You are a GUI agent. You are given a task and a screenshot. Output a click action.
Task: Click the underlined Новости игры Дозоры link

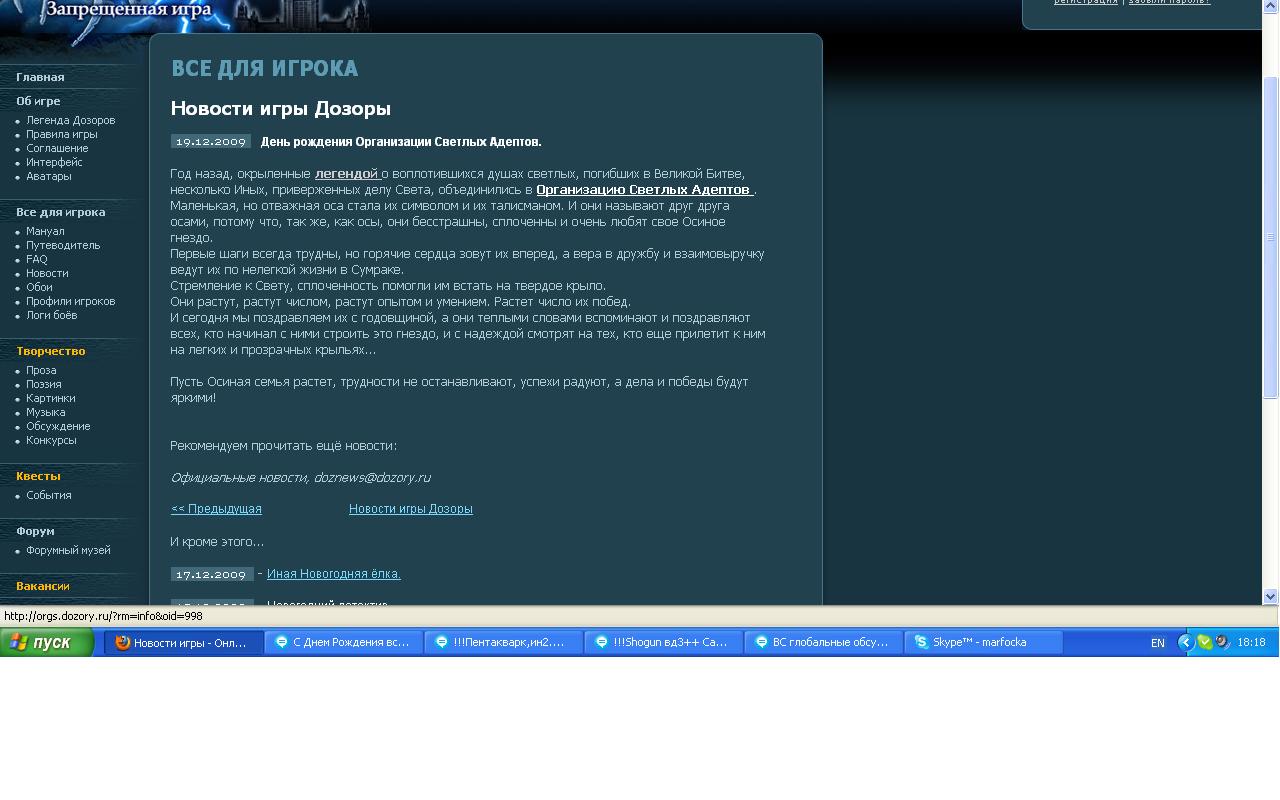pyautogui.click(x=411, y=509)
